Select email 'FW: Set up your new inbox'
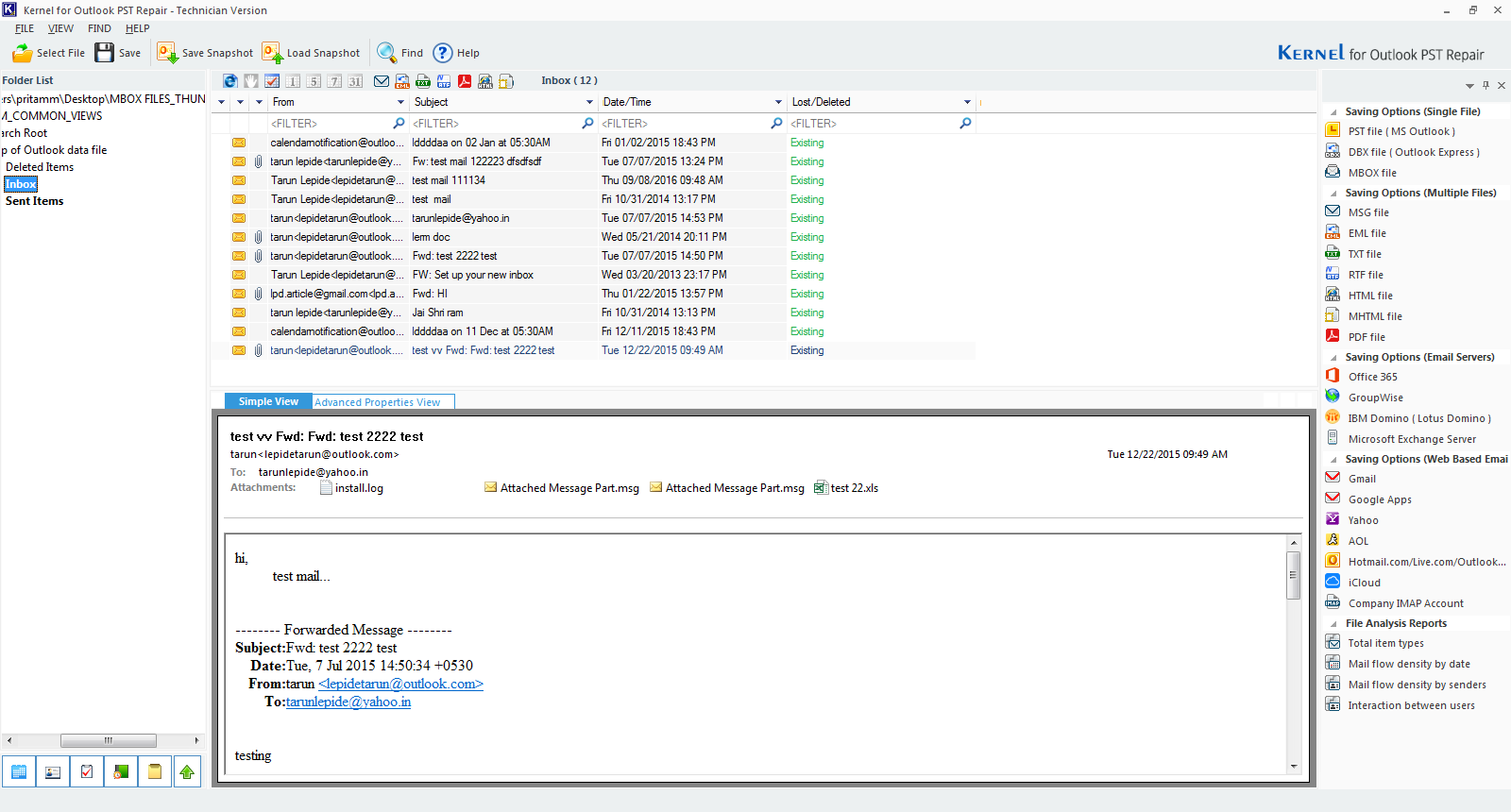The image size is (1511, 812). click(x=593, y=275)
